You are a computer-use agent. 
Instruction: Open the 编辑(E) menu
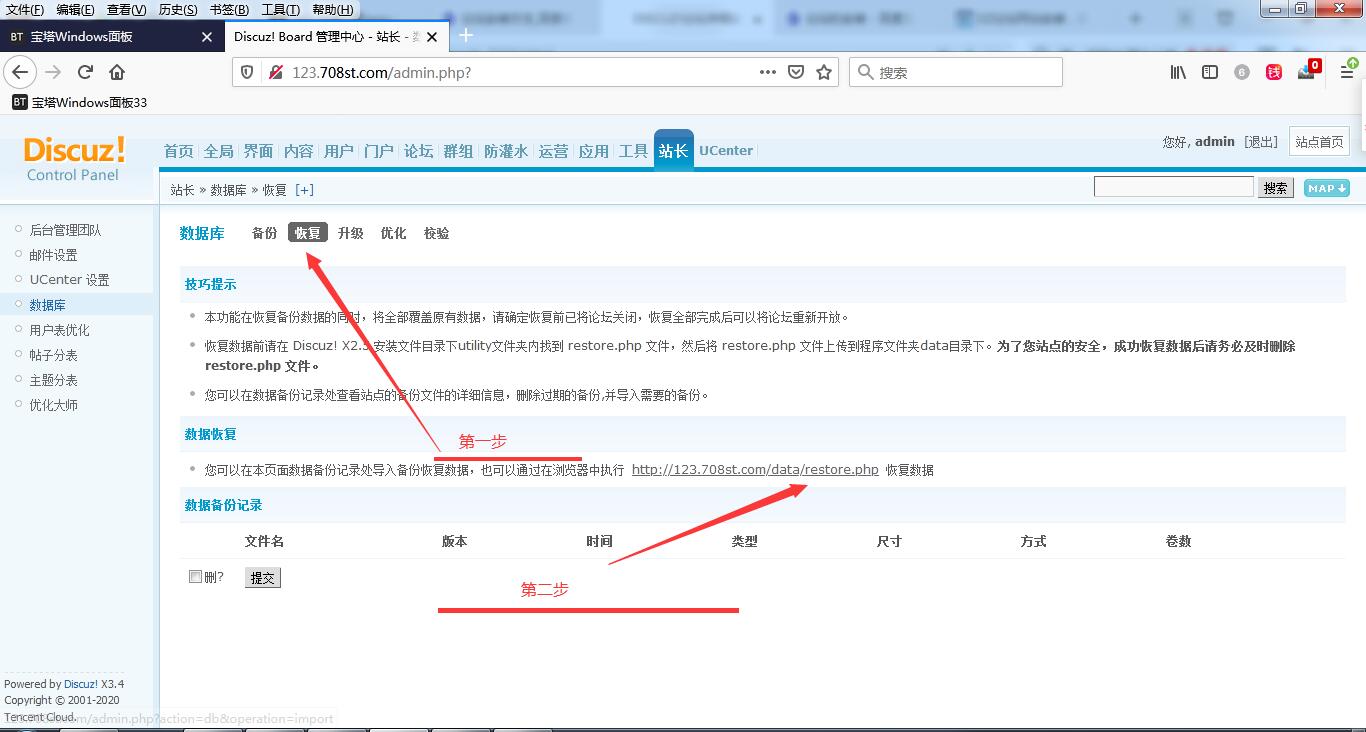pos(75,10)
